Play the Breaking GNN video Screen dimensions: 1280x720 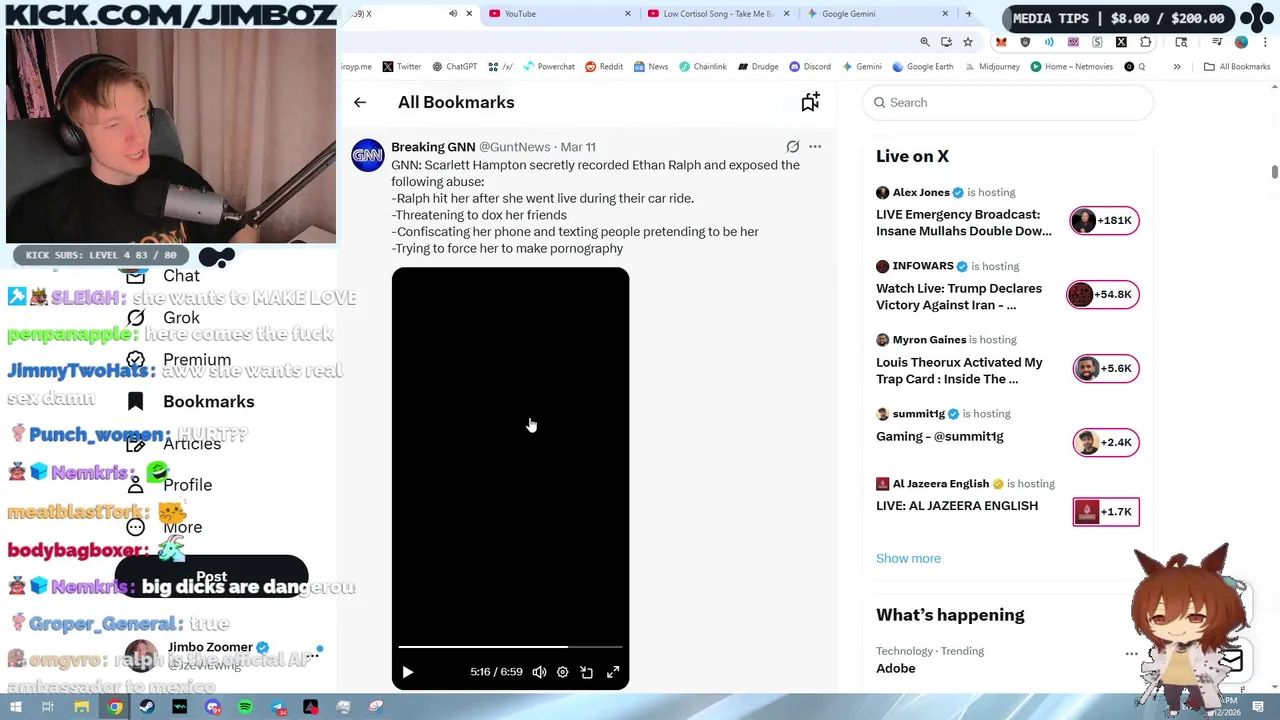pos(408,672)
